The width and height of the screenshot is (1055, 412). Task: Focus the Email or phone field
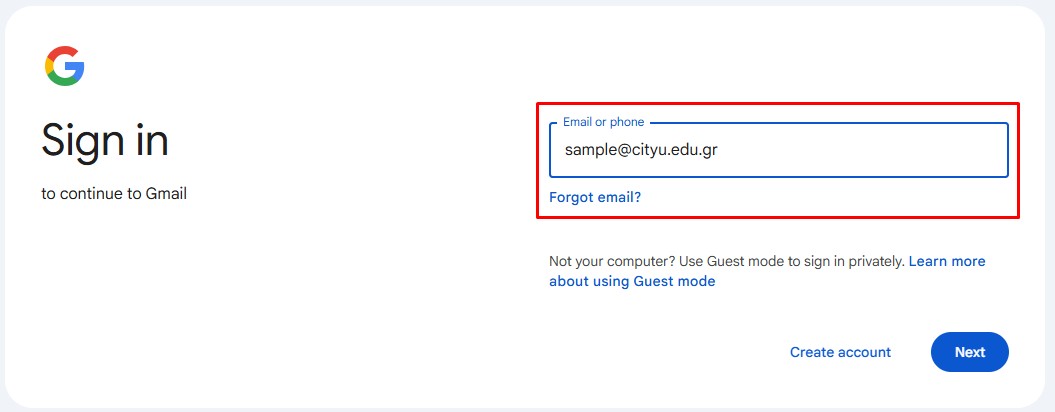tap(778, 150)
